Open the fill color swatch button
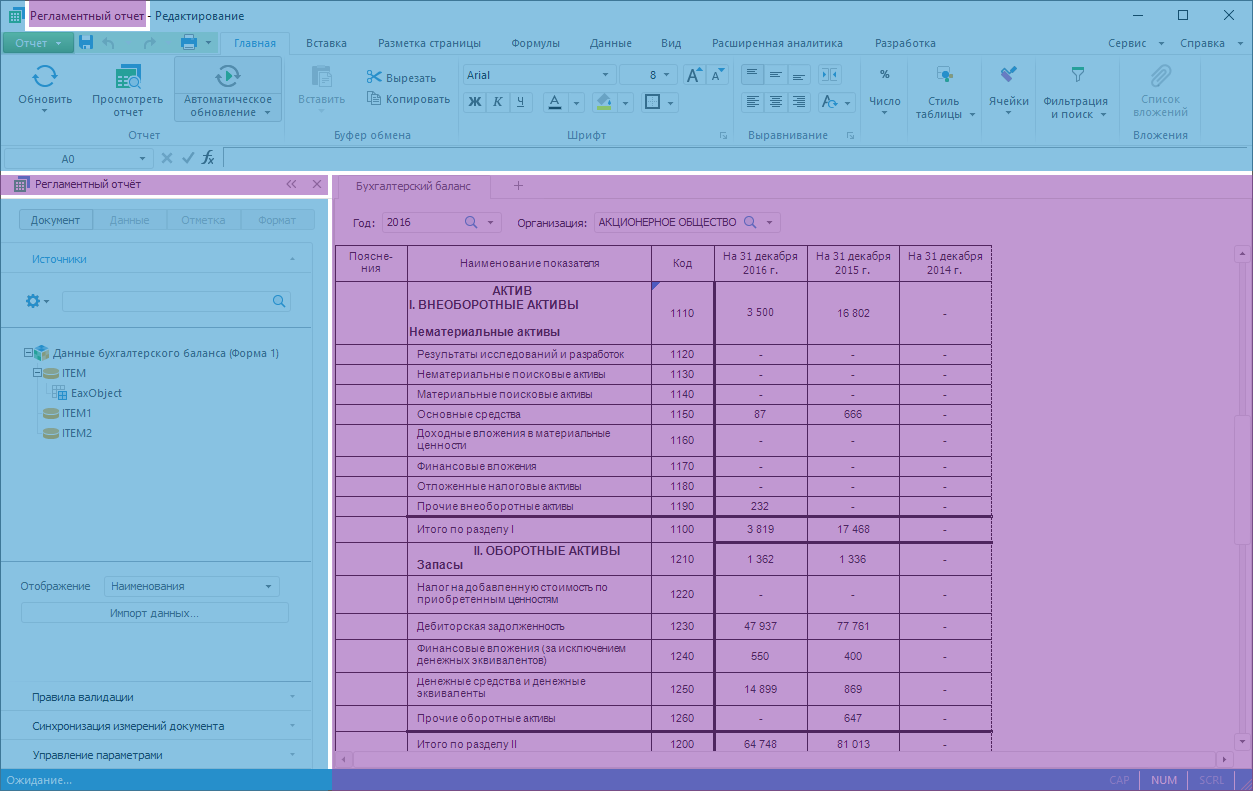 click(604, 102)
